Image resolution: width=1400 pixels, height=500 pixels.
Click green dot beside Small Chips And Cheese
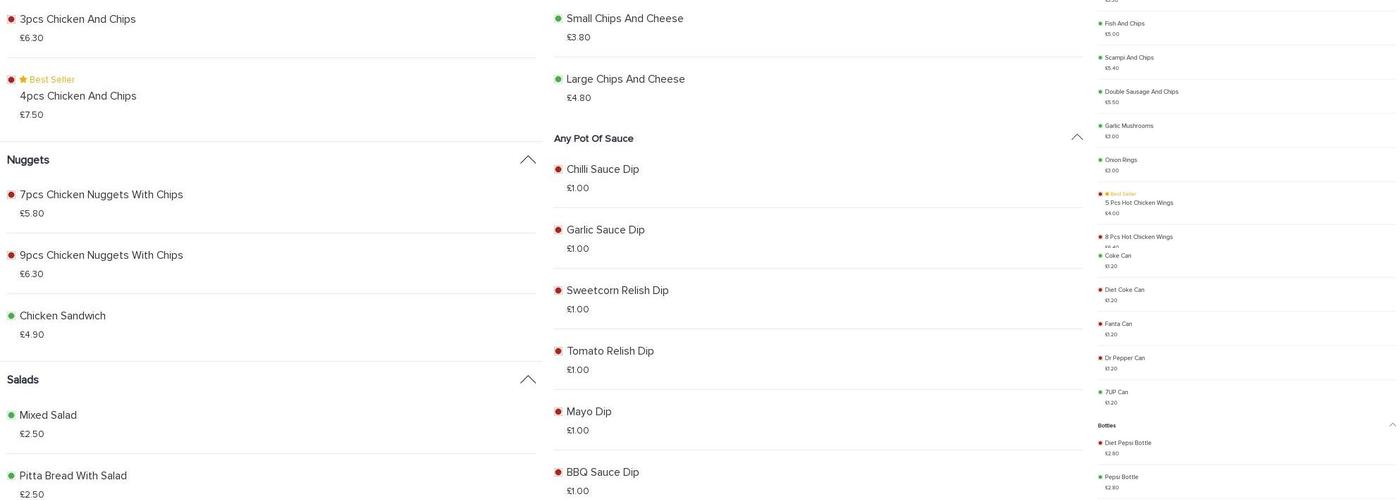(558, 19)
